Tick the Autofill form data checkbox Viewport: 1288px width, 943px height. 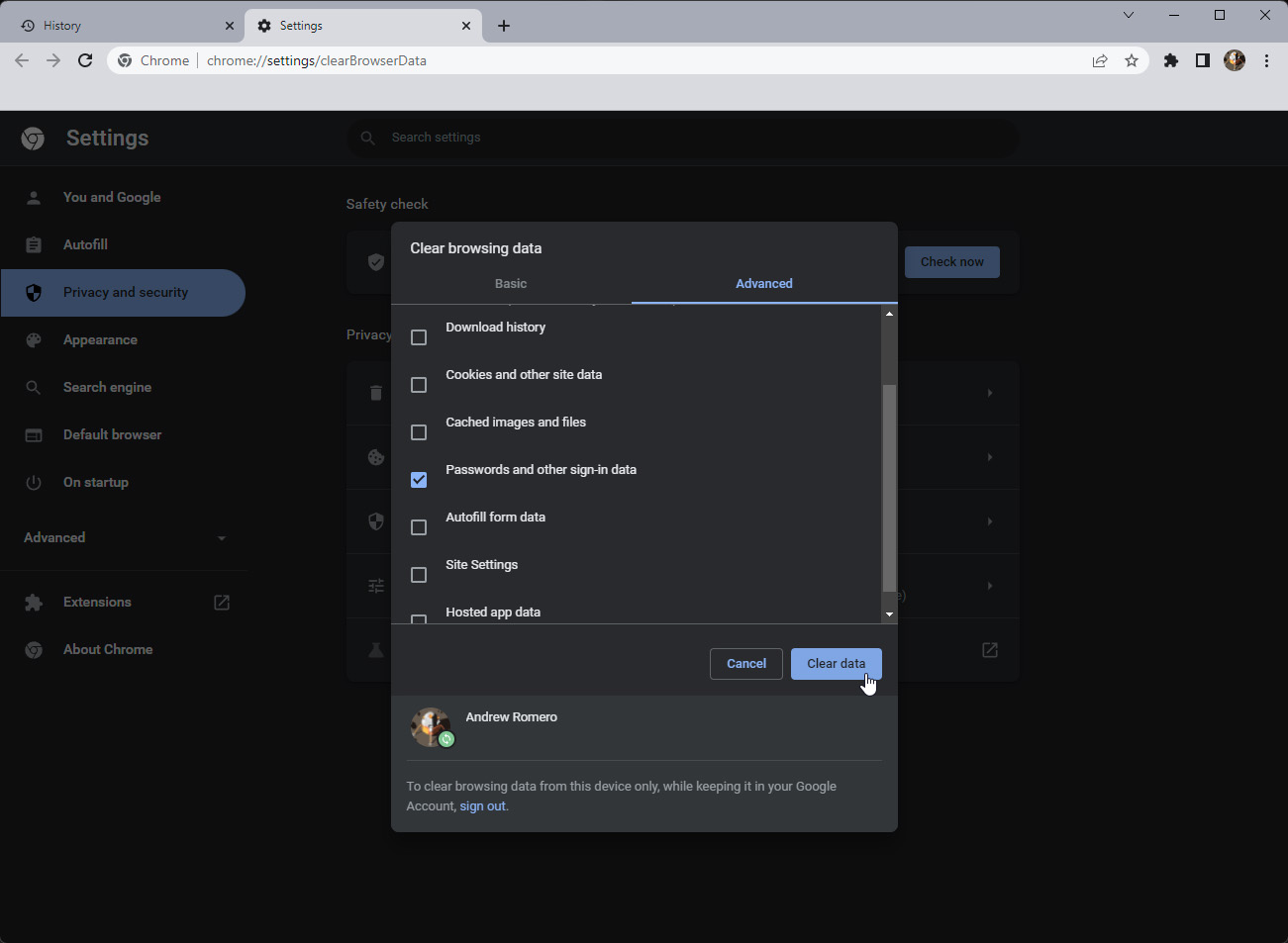pyautogui.click(x=419, y=527)
